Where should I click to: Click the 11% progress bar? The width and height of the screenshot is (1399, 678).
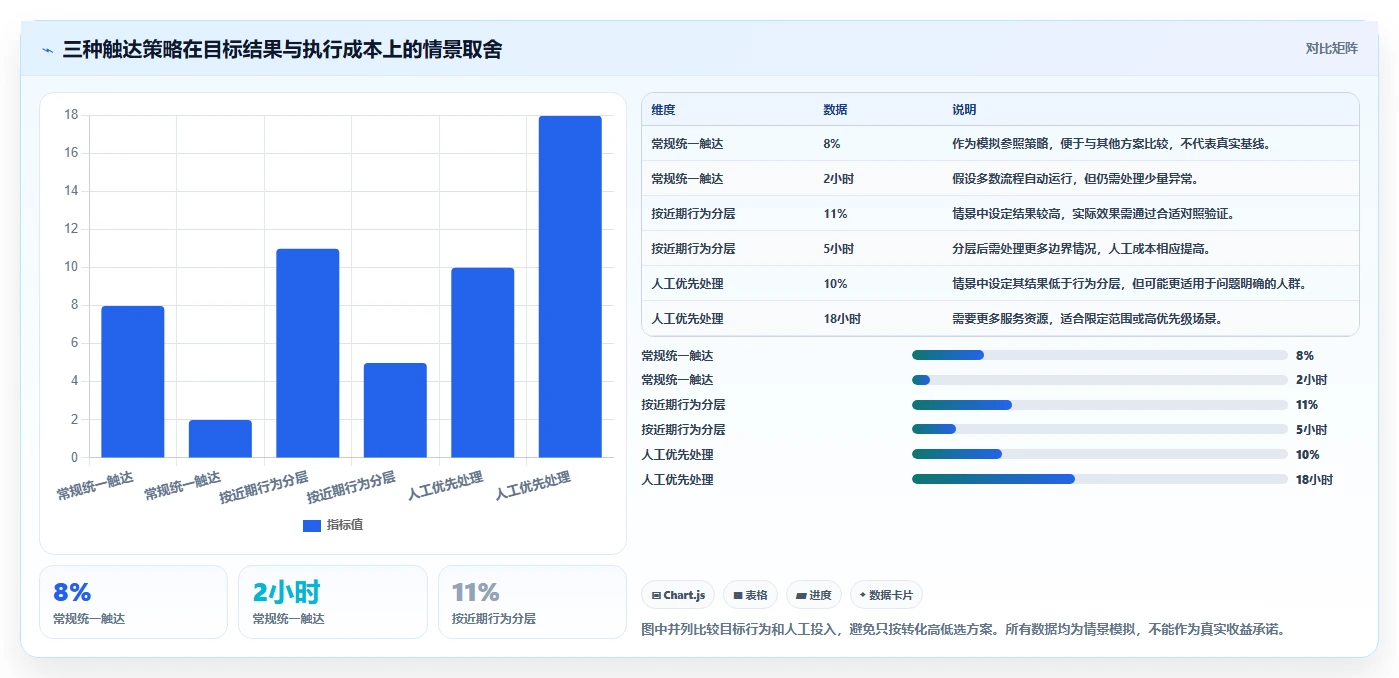click(1100, 405)
